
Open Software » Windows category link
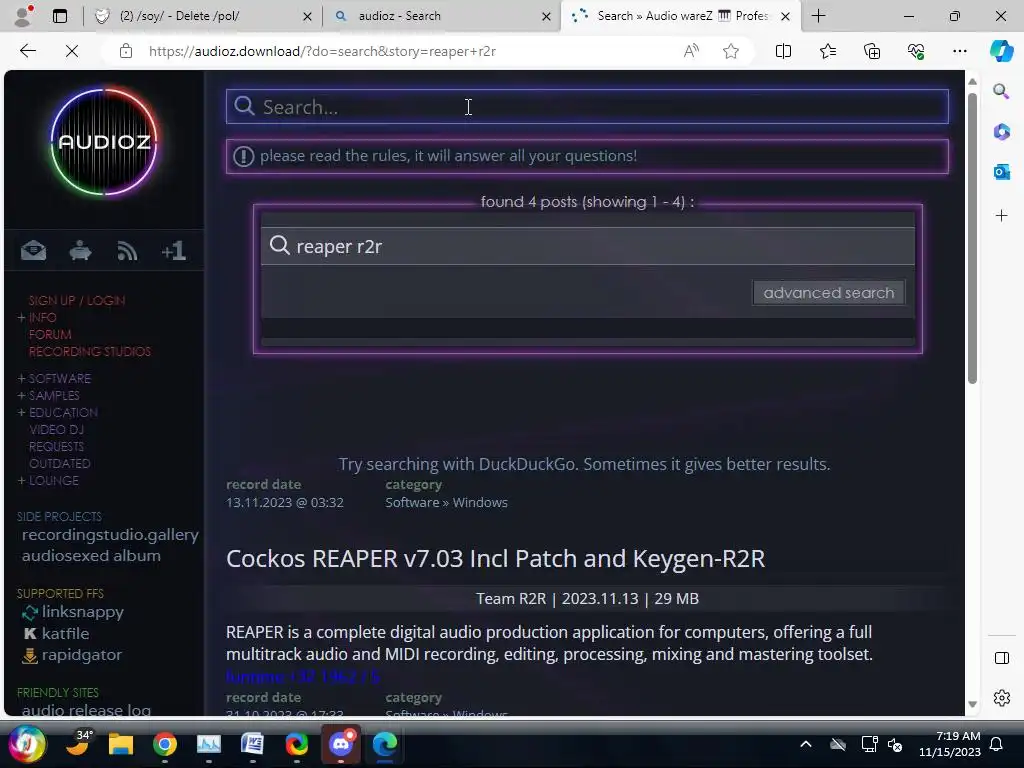click(x=446, y=502)
